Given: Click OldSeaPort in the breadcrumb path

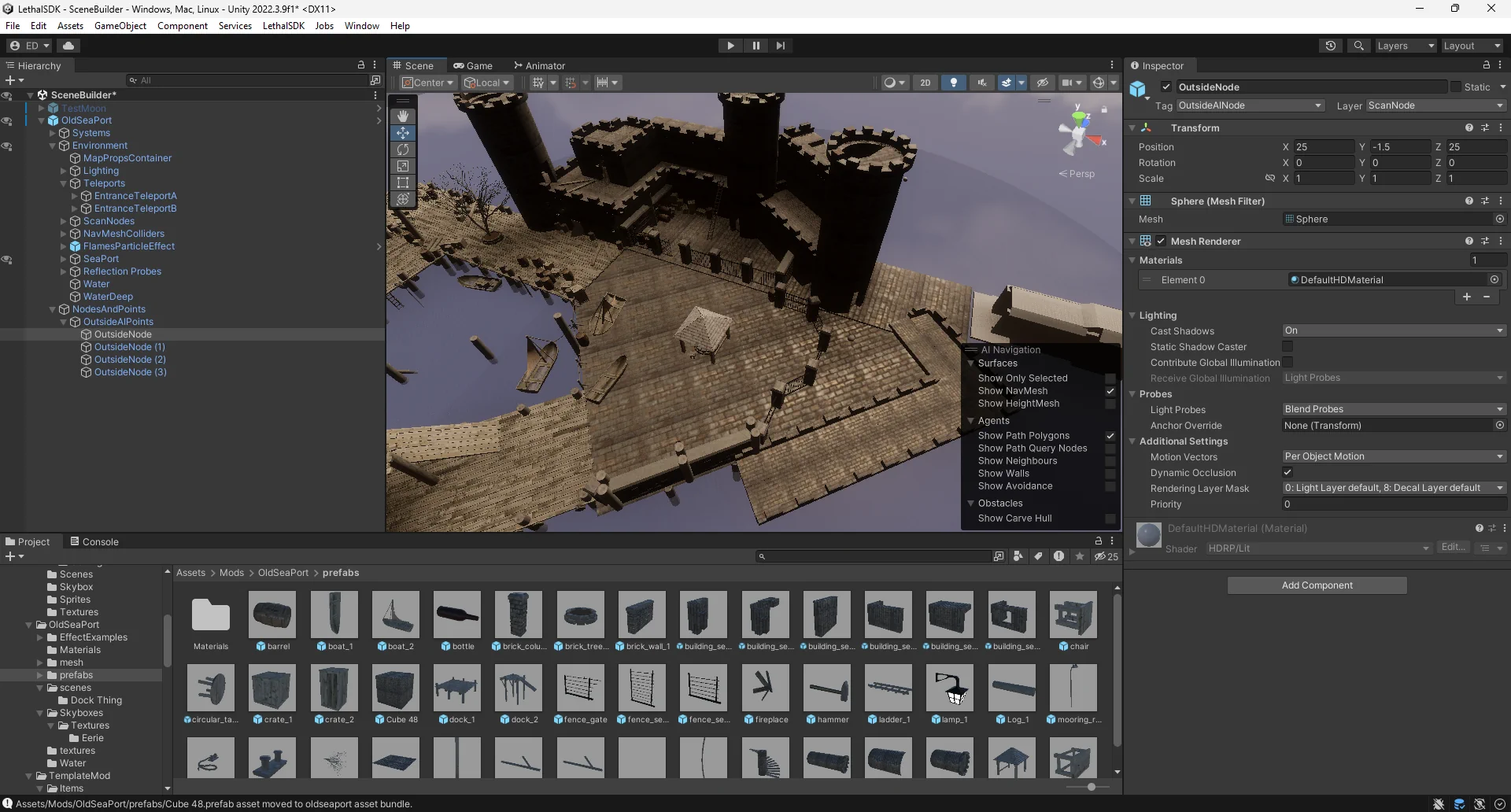Looking at the screenshot, I should pos(283,573).
